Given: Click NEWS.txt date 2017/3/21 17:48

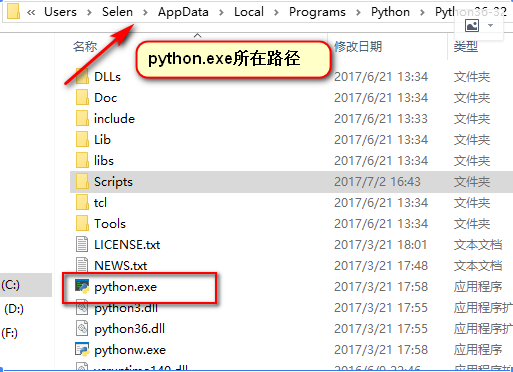Looking at the screenshot, I should 381,266.
